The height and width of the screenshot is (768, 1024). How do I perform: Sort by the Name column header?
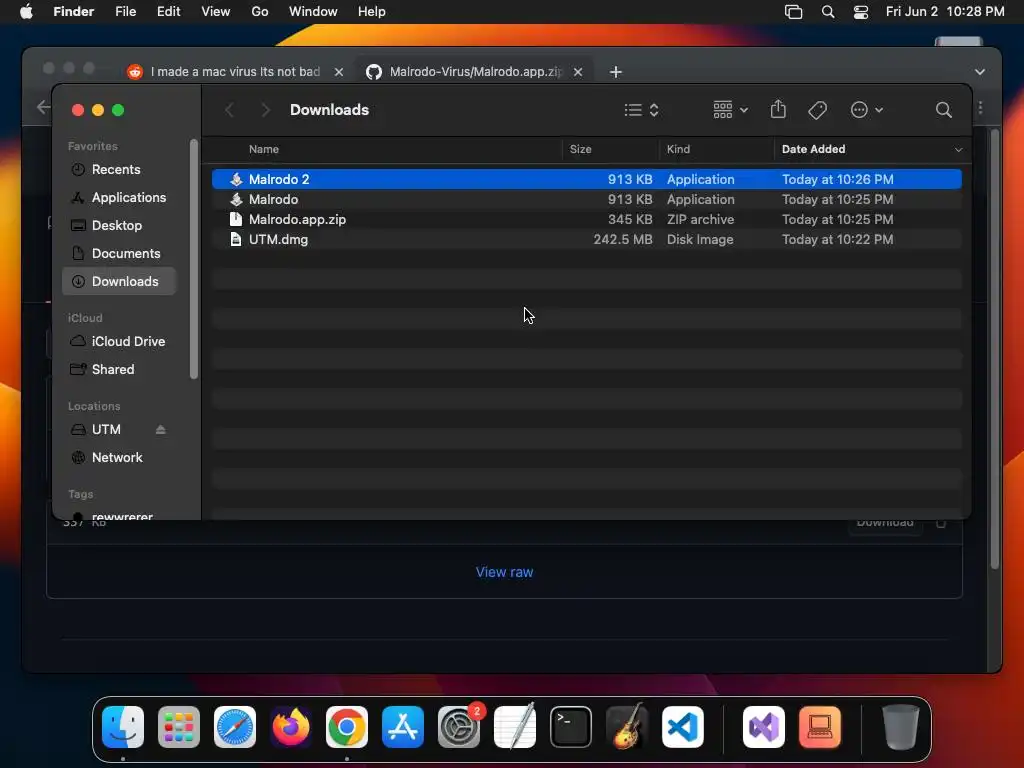tap(264, 150)
